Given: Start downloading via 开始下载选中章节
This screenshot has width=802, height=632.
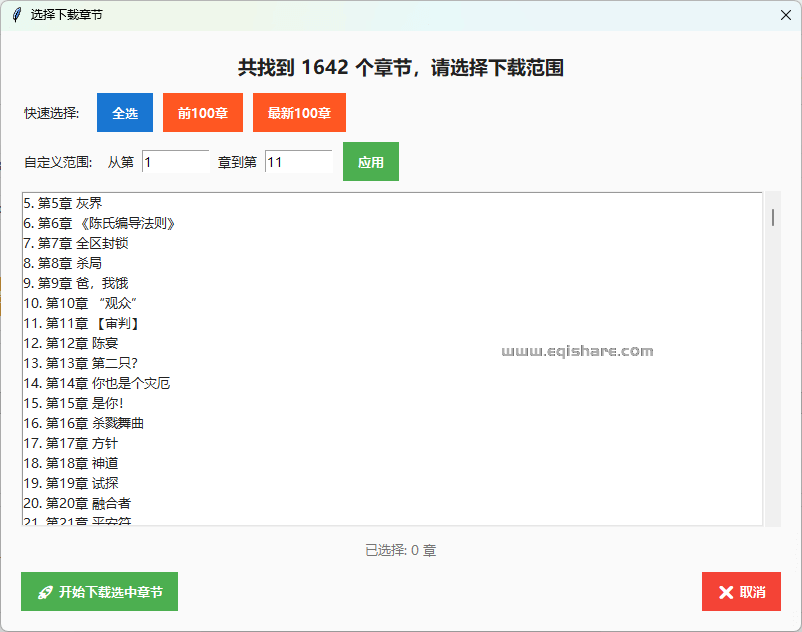Looking at the screenshot, I should pos(99,591).
